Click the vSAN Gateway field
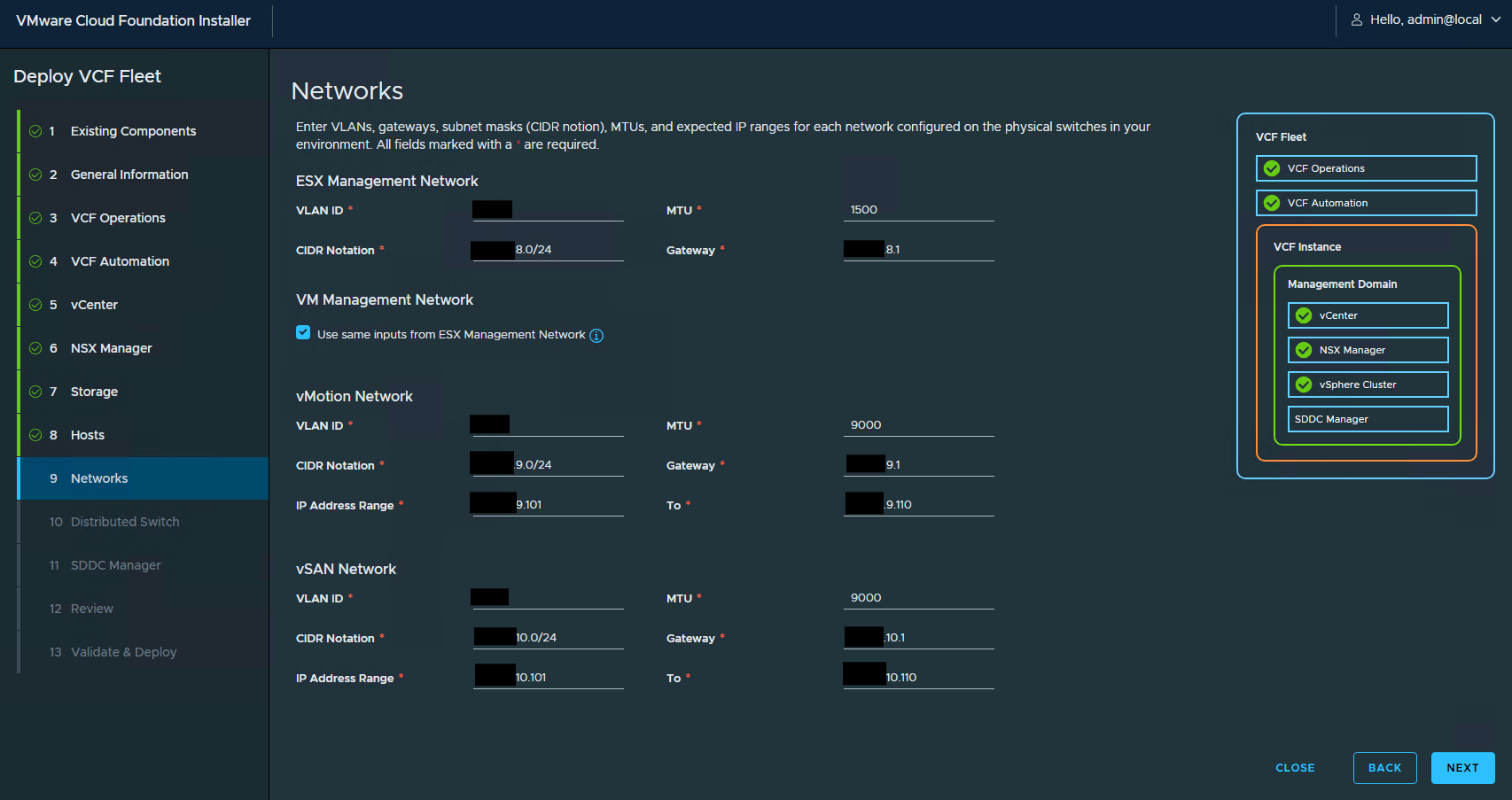The image size is (1512, 800). 919,638
